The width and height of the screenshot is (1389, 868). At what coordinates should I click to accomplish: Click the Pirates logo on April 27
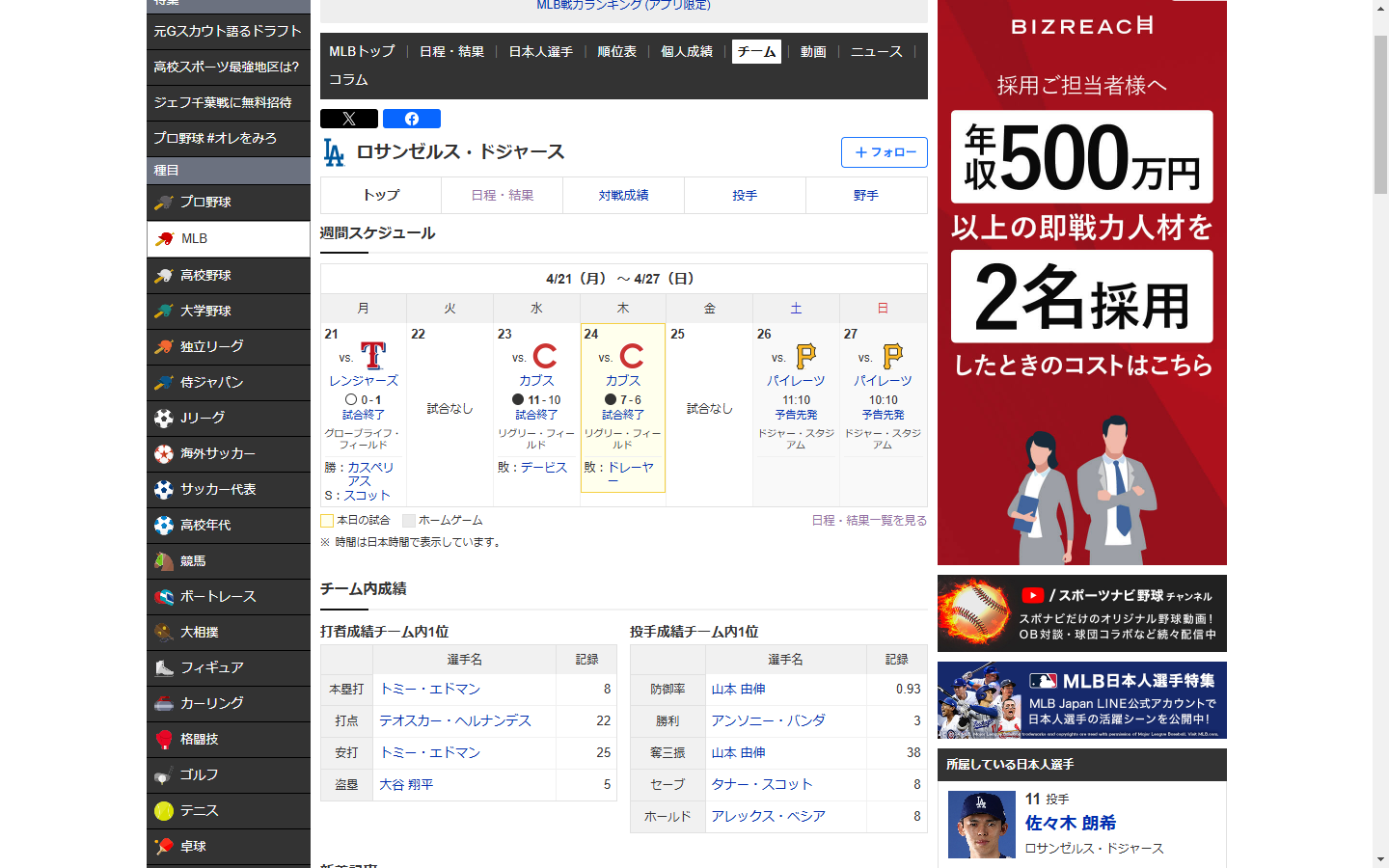tap(892, 356)
